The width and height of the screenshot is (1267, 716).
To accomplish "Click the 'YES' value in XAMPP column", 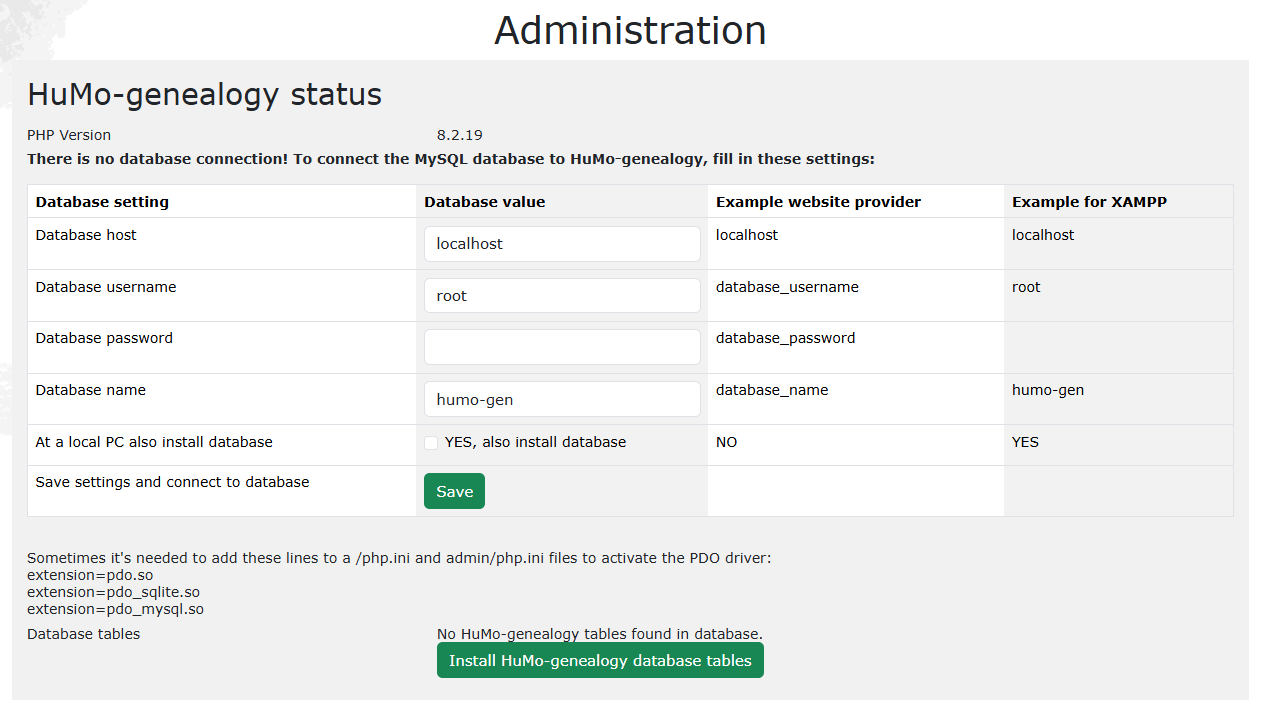I will click(1025, 442).
